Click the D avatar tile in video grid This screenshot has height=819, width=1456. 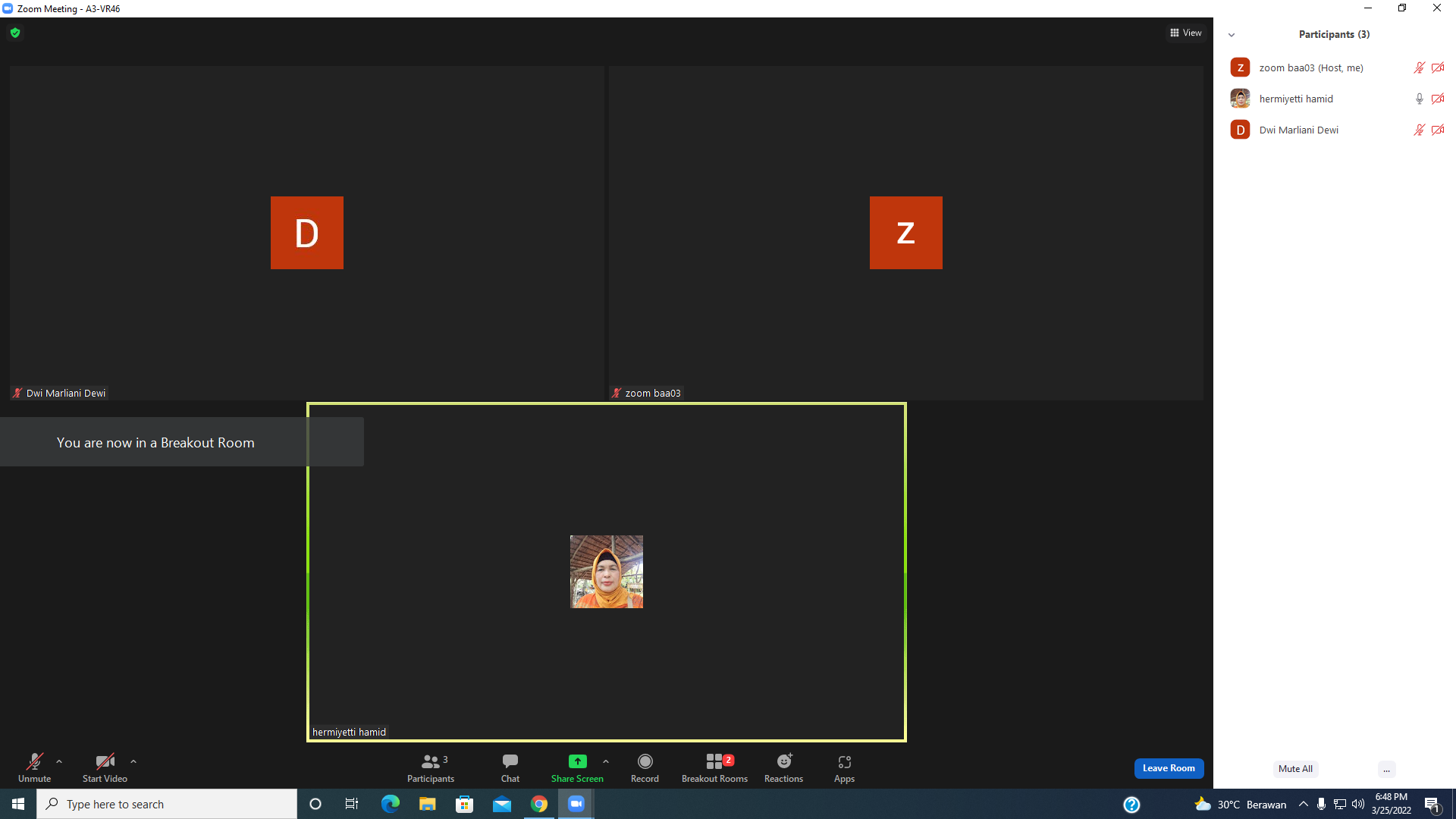click(x=307, y=233)
